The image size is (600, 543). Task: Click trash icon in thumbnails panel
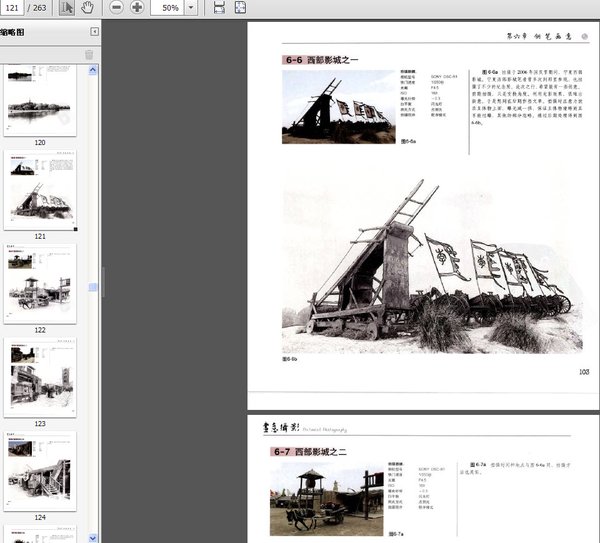tap(89, 54)
